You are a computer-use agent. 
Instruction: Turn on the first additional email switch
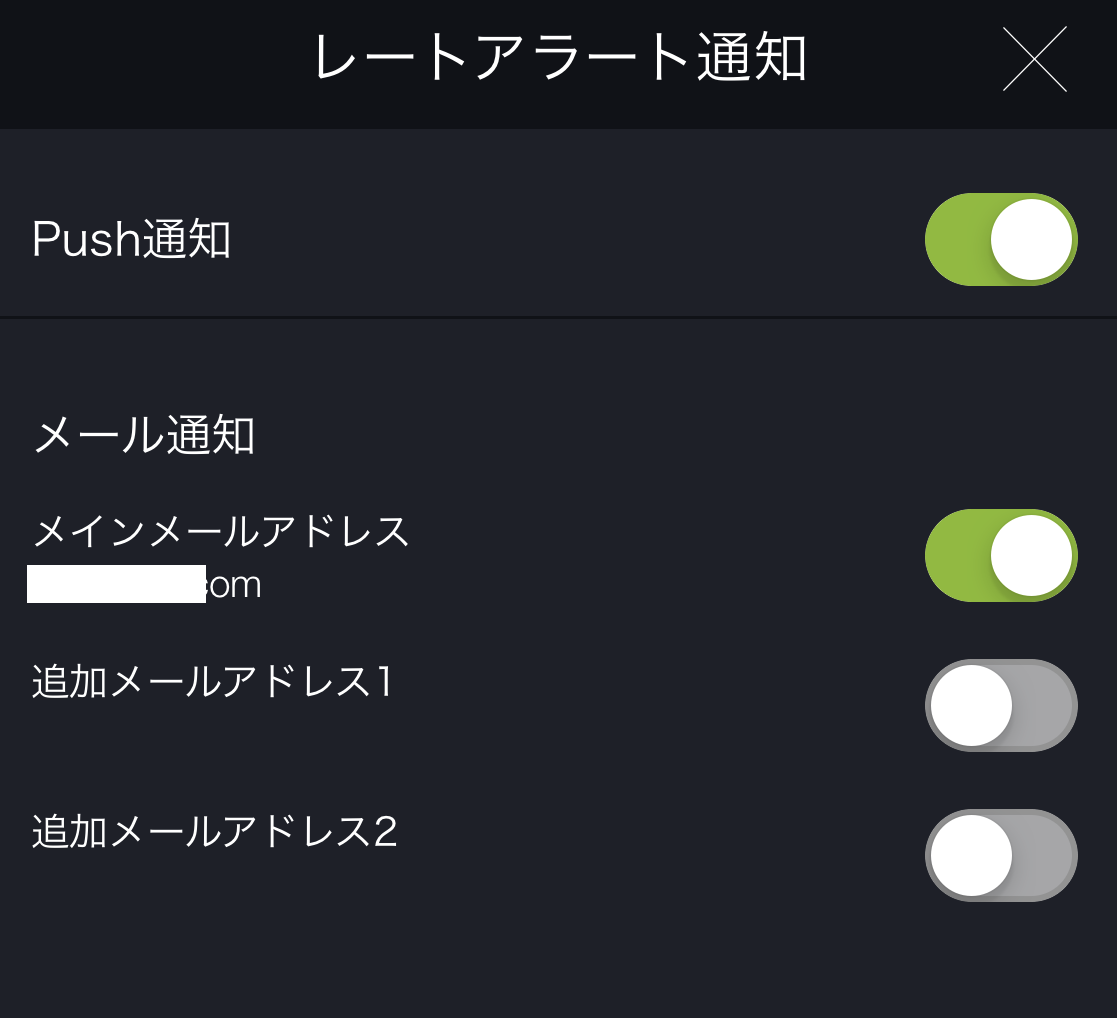coord(1000,704)
